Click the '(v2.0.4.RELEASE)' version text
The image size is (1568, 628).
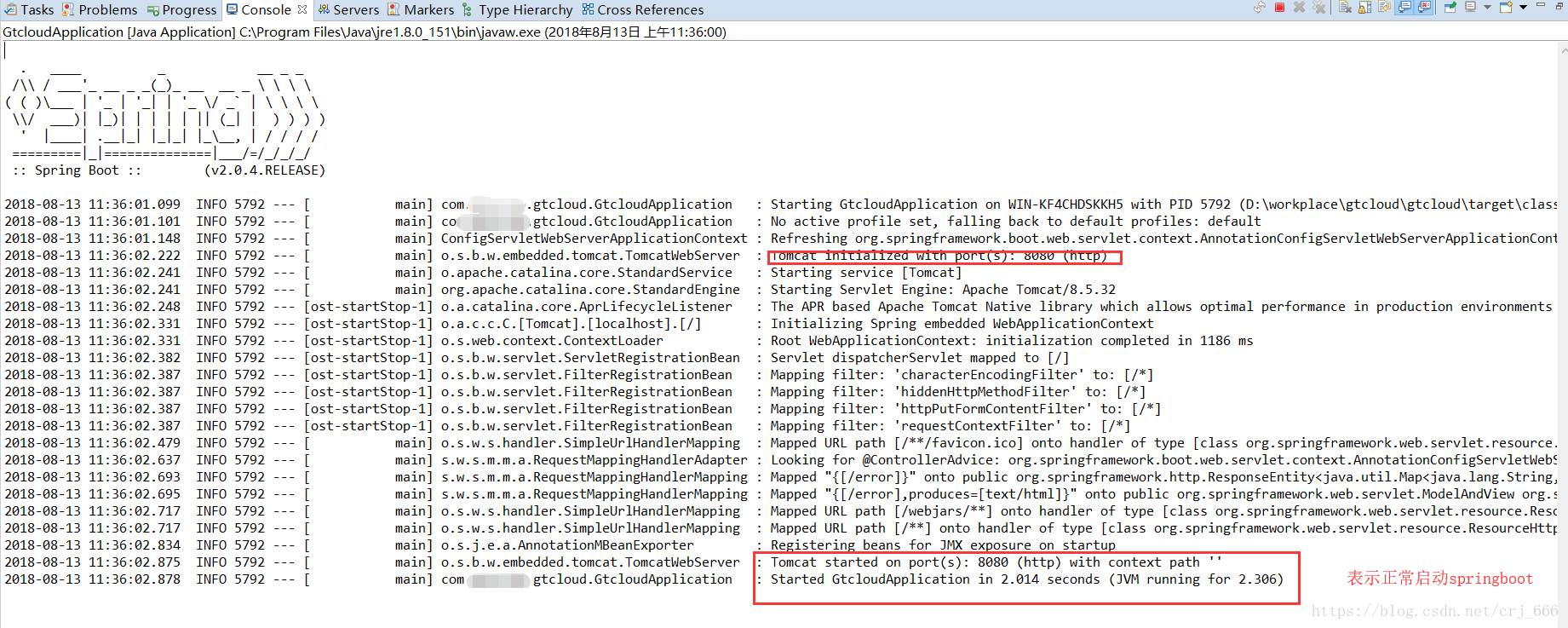pos(265,170)
